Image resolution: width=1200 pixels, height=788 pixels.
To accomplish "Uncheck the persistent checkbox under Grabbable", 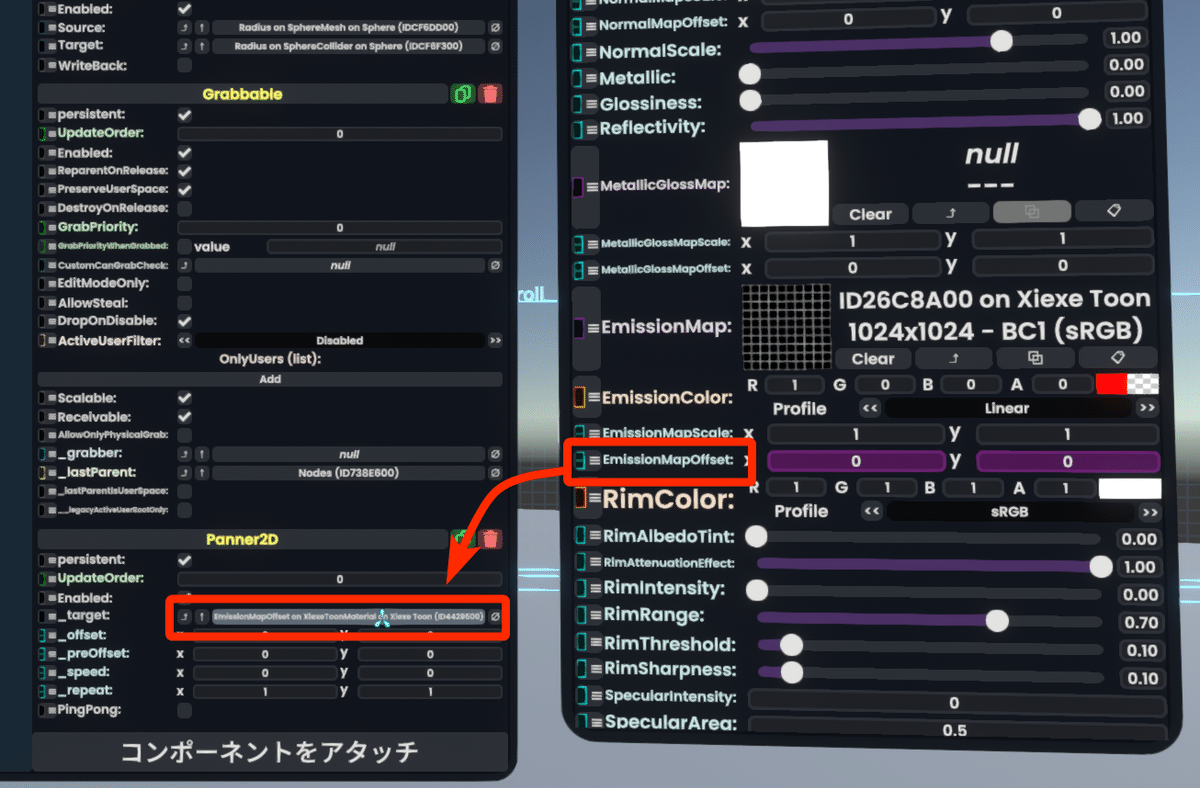I will (x=183, y=114).
